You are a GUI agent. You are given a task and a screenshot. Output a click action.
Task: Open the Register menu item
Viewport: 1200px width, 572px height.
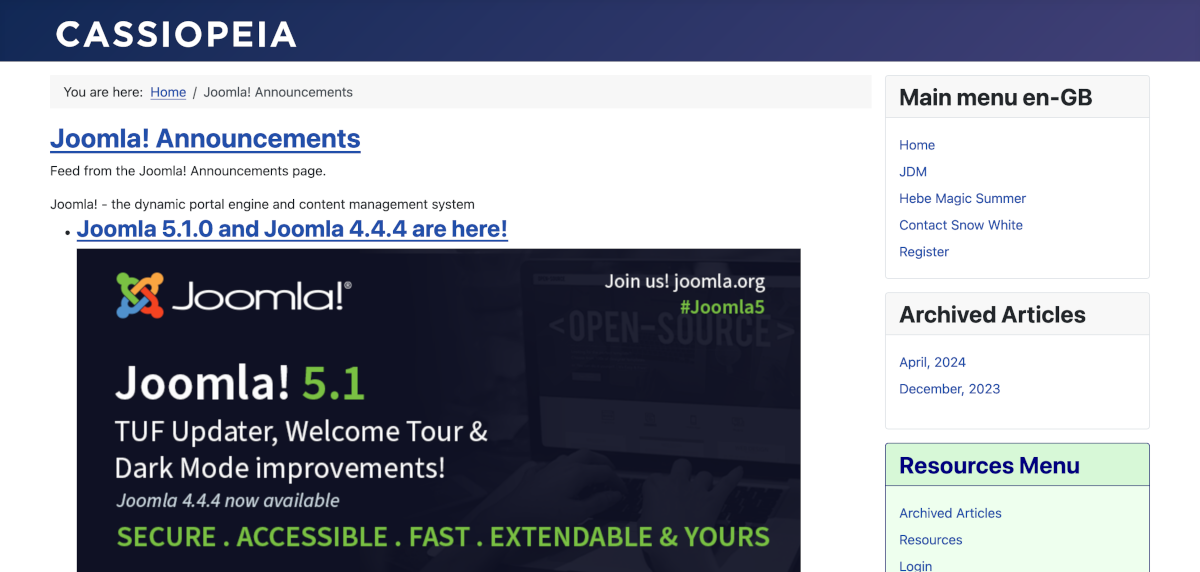click(x=924, y=252)
